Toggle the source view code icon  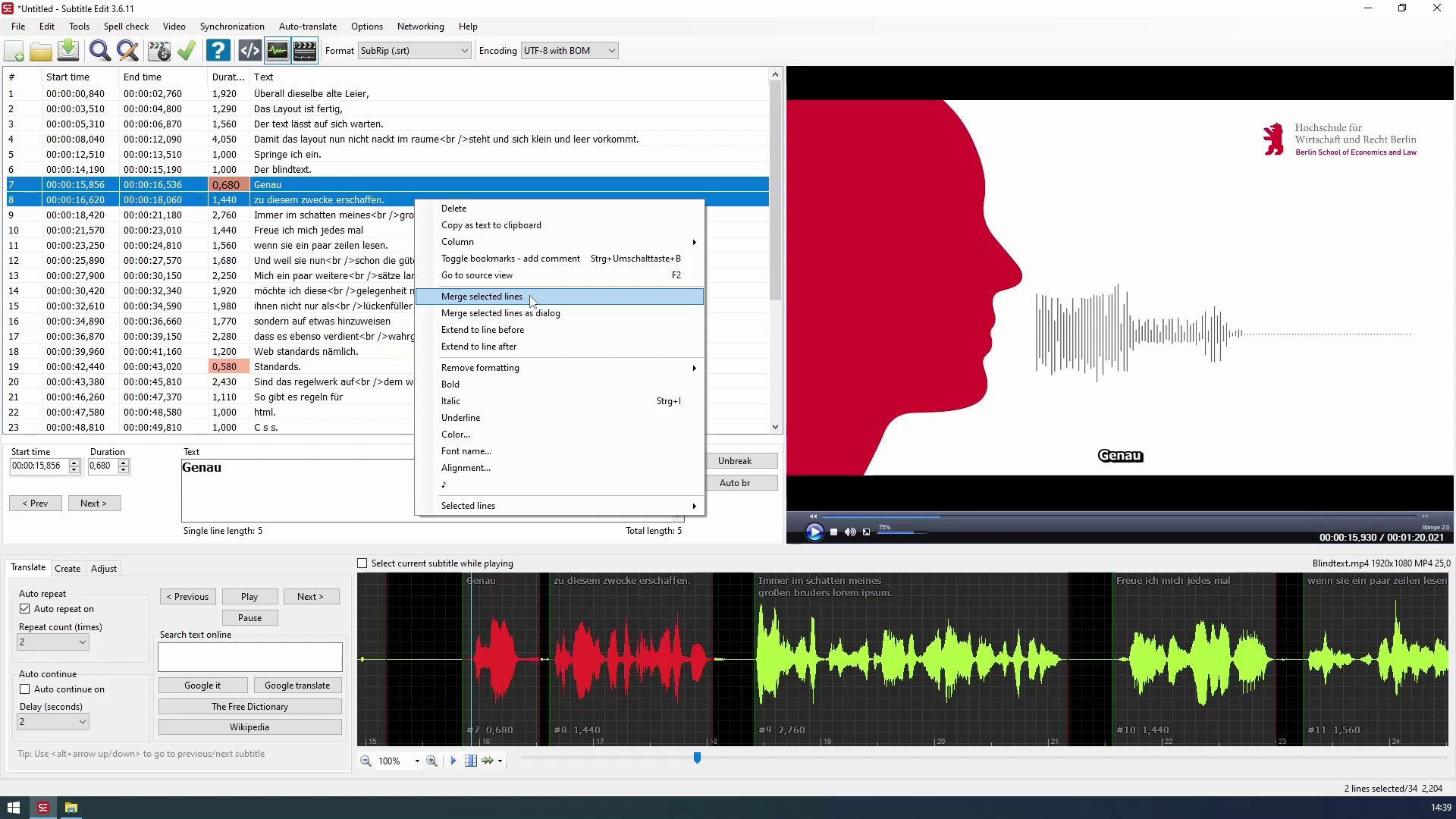249,51
